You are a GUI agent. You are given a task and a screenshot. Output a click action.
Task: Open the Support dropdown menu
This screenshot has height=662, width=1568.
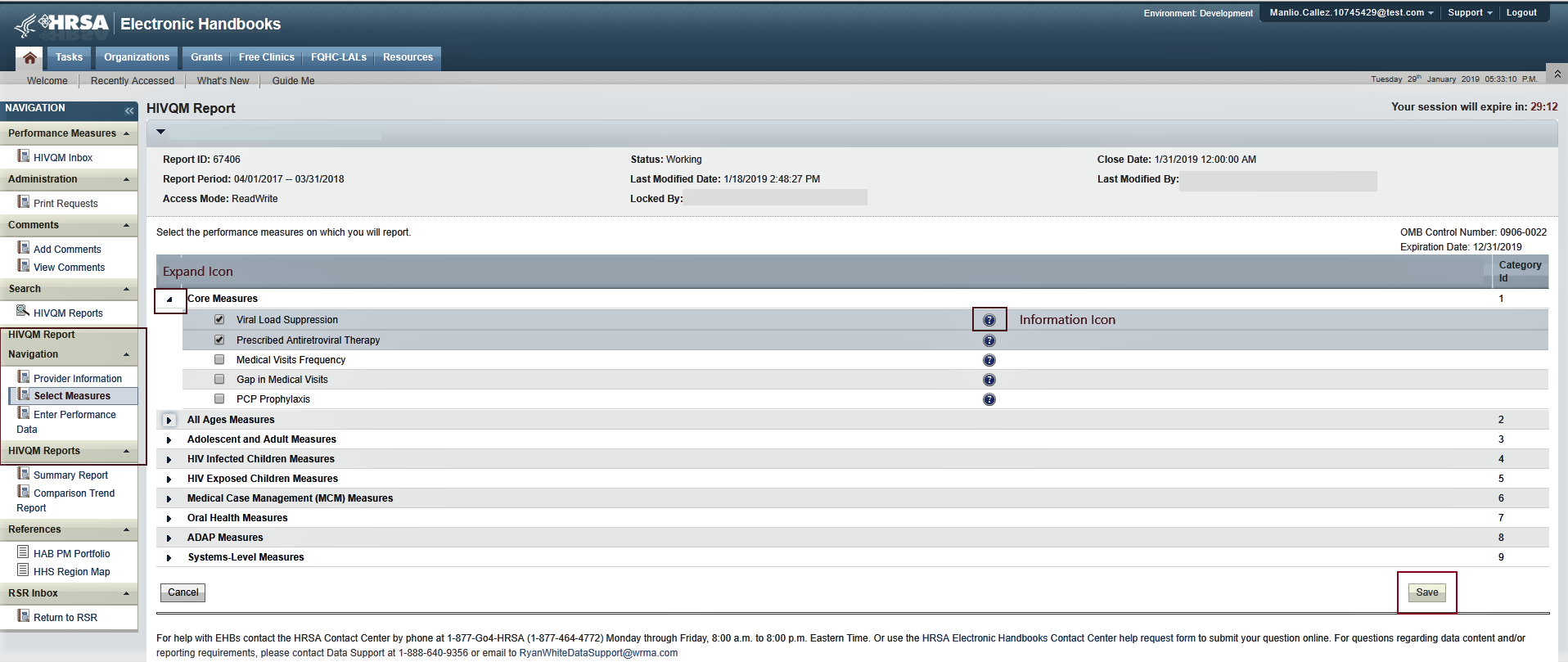(x=1470, y=13)
